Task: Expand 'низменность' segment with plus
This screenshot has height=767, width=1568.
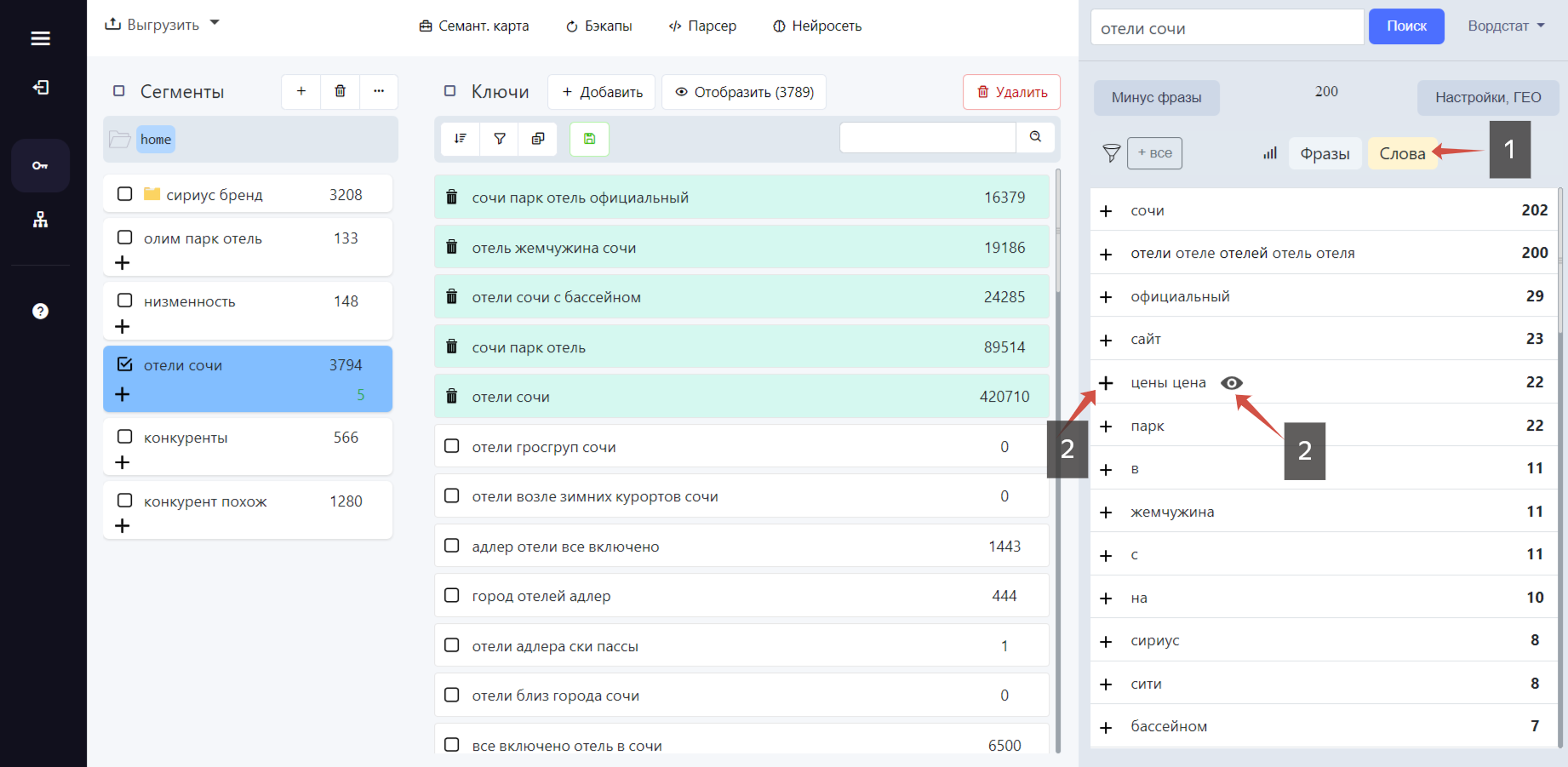Action: (123, 327)
